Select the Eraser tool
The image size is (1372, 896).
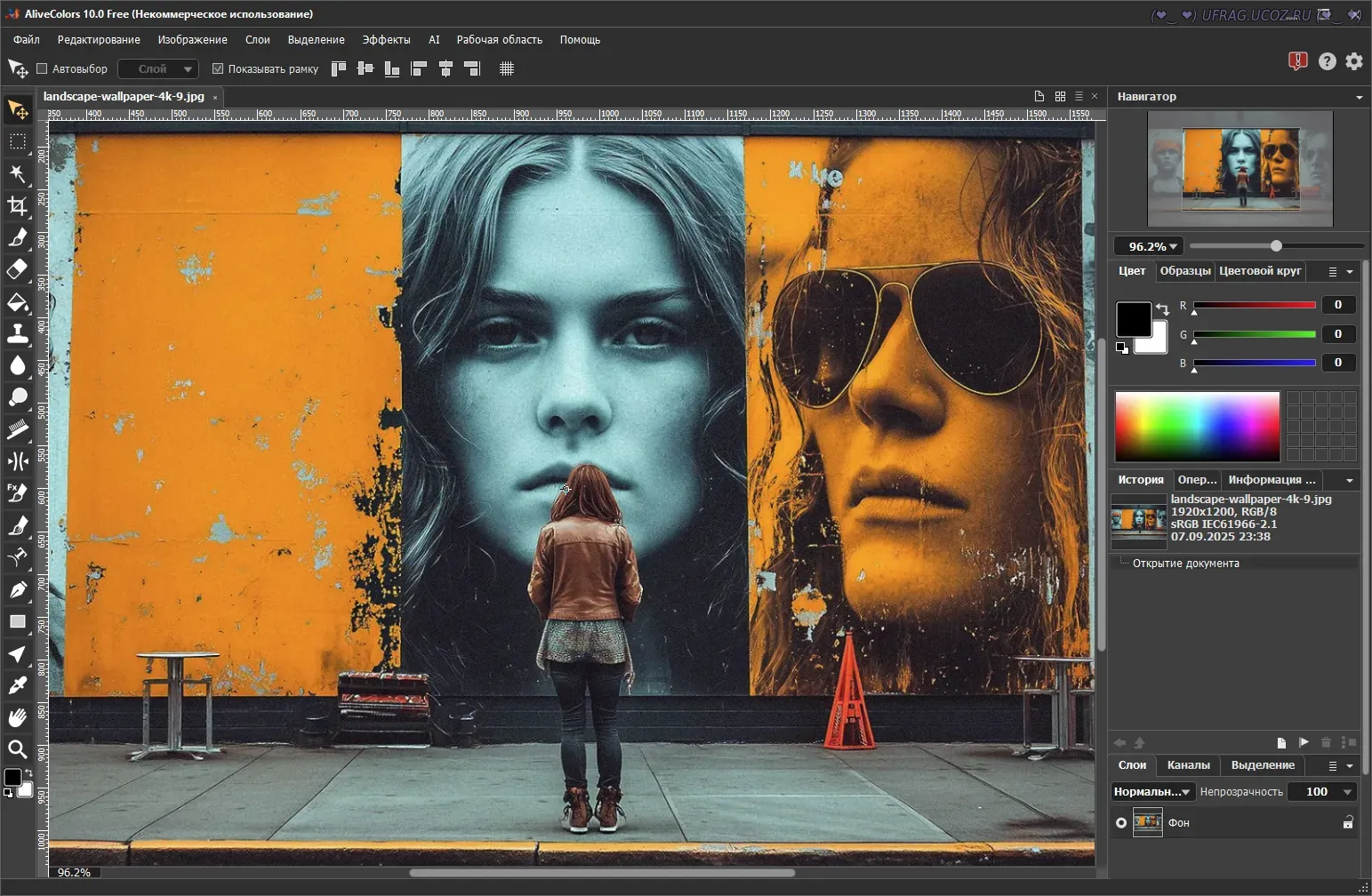(17, 269)
